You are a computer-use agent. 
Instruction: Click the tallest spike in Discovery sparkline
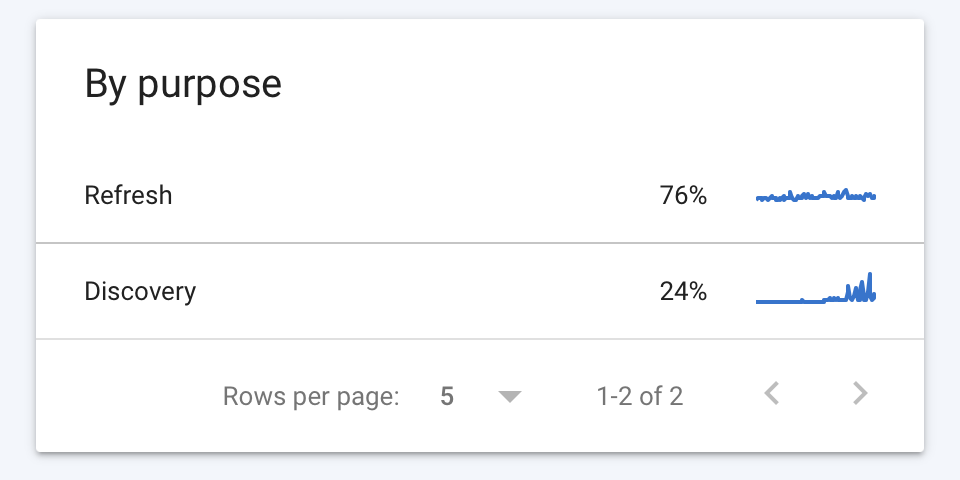[869, 283]
